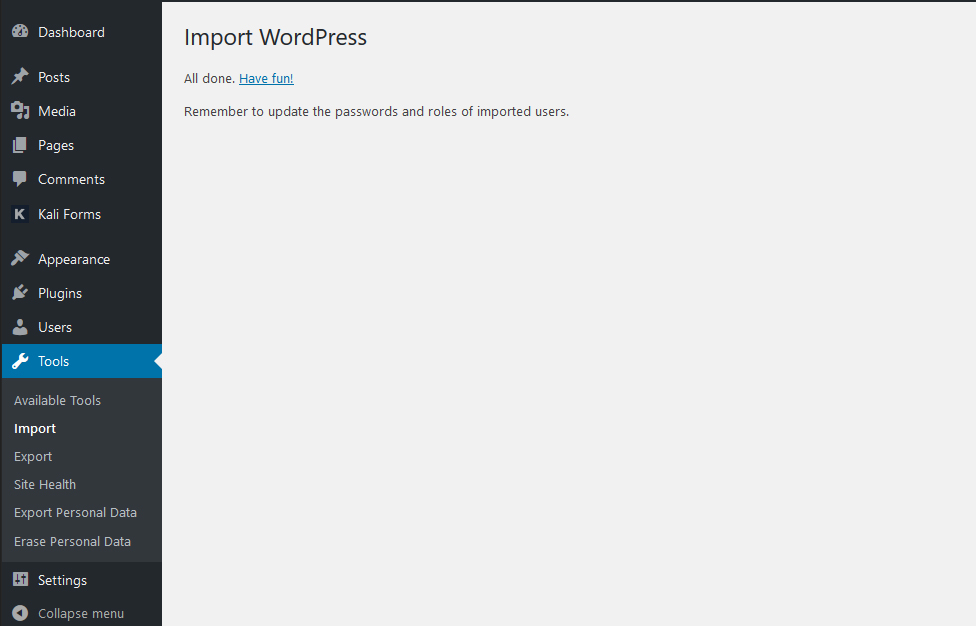Screen dimensions: 976x626
Task: Open the Pages menu label
Action: coord(55,146)
